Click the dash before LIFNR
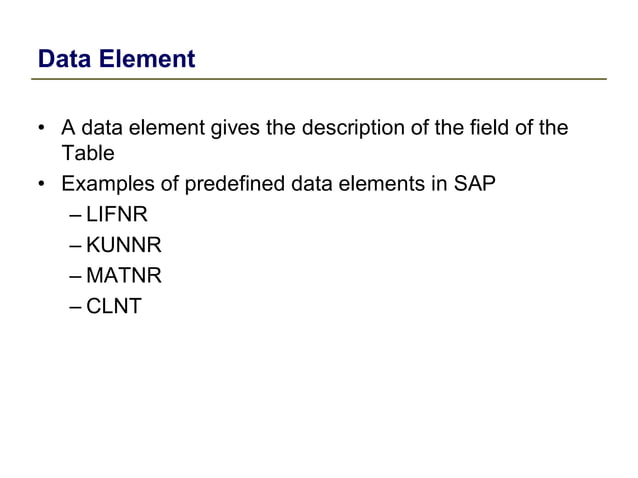The height and width of the screenshot is (478, 638). [x=77, y=214]
